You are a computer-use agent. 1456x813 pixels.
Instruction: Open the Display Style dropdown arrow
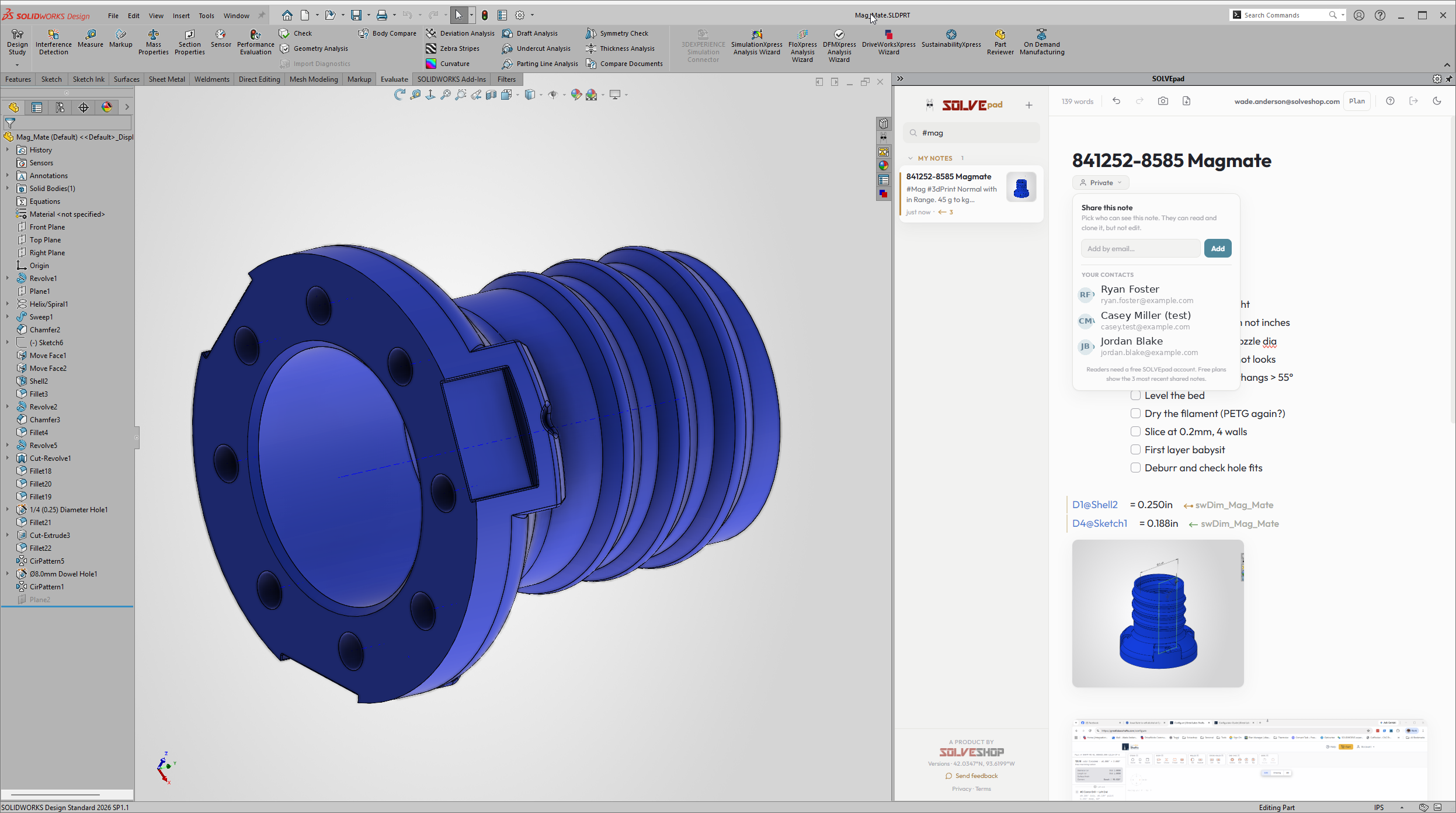coord(540,95)
